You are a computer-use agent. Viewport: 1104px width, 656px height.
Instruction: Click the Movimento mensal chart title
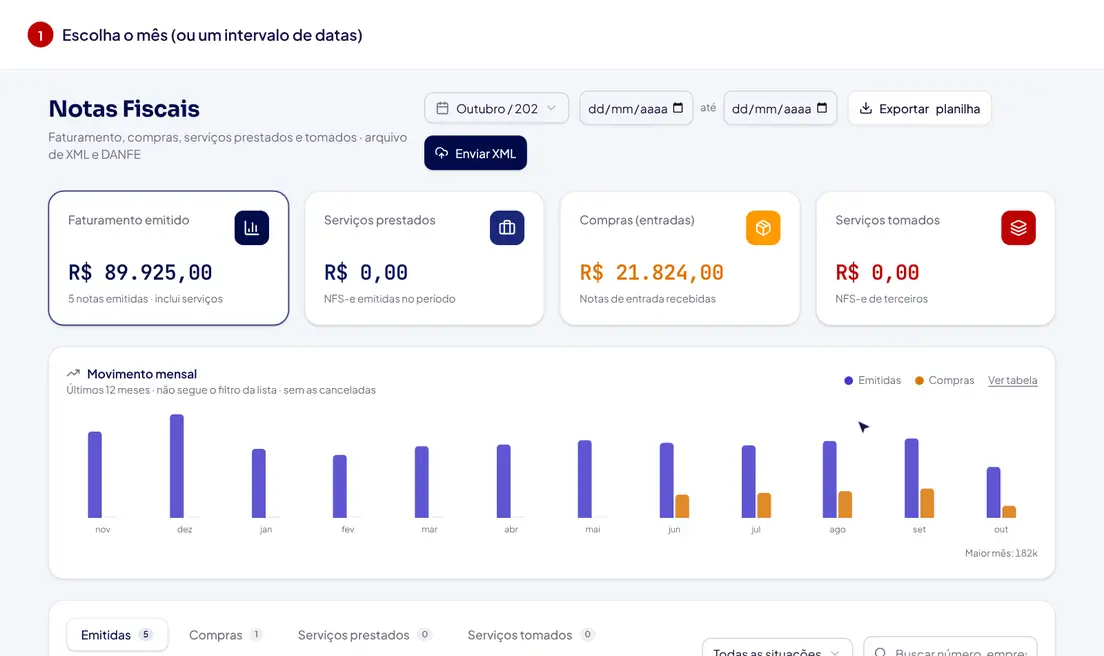[142, 374]
